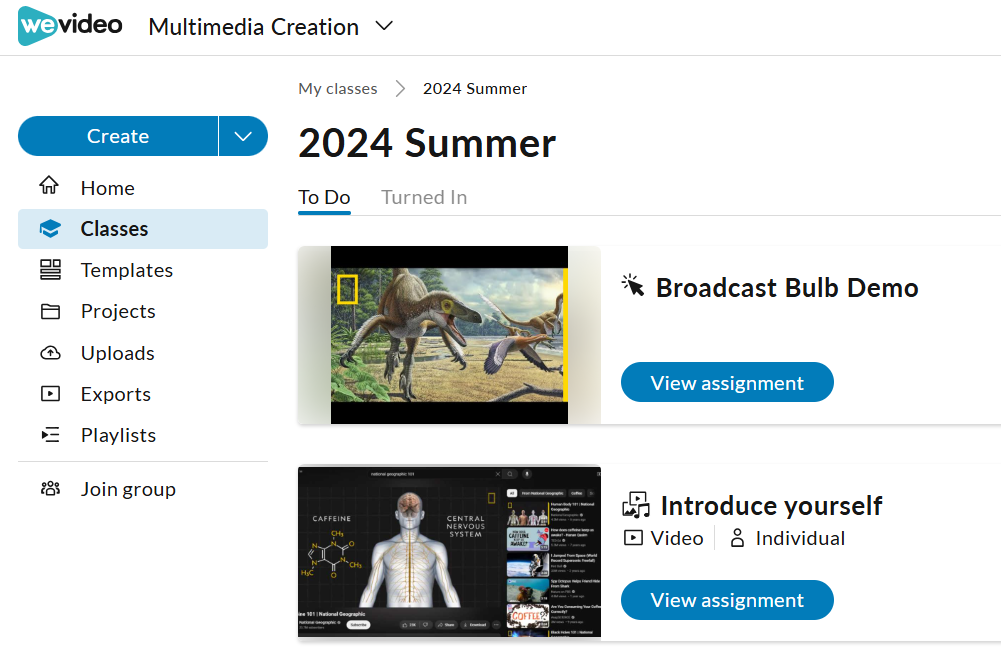
Task: View assignment for Introduce yourself
Action: 727,600
